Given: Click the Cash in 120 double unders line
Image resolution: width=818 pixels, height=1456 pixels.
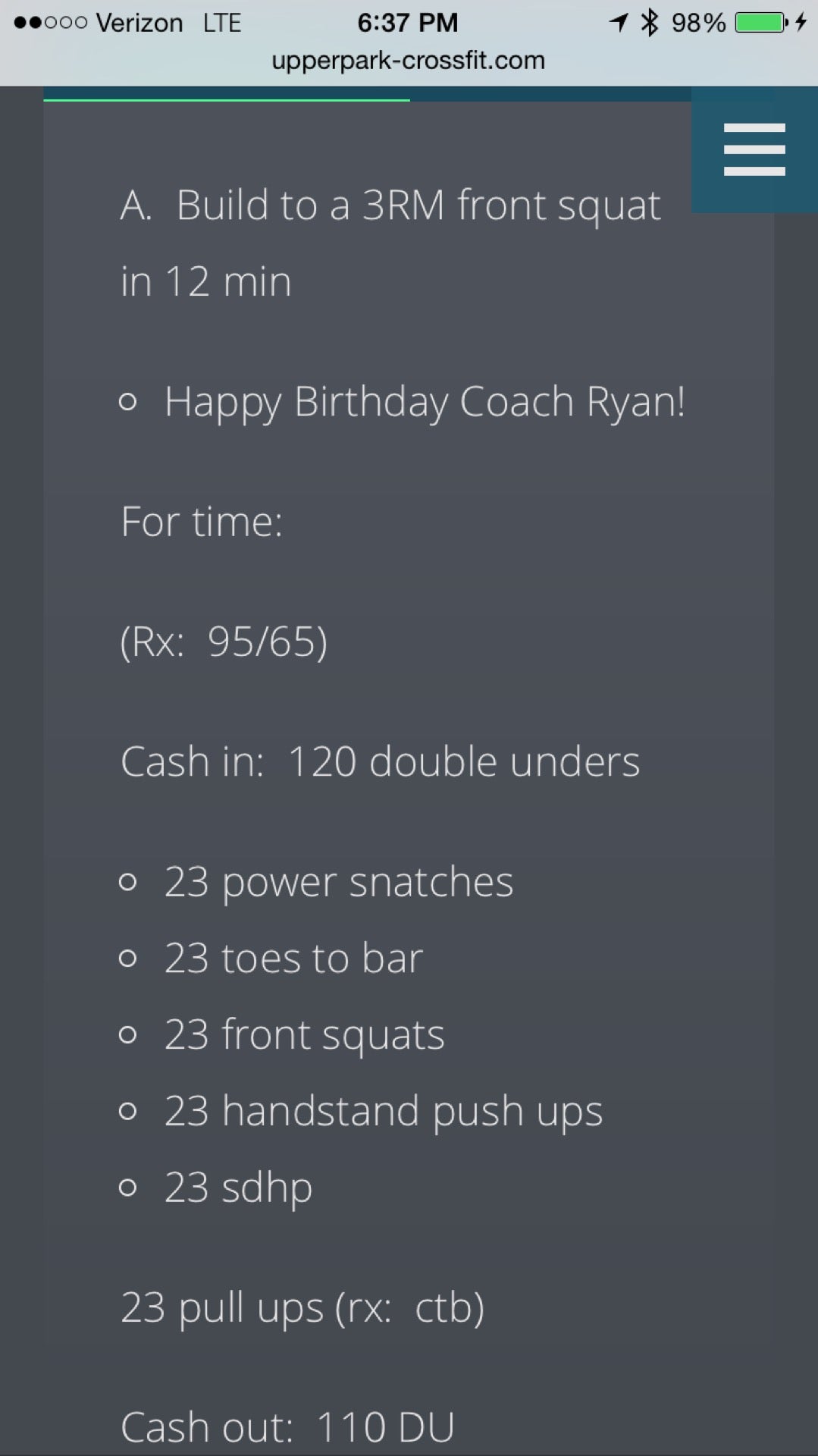Looking at the screenshot, I should pyautogui.click(x=380, y=761).
